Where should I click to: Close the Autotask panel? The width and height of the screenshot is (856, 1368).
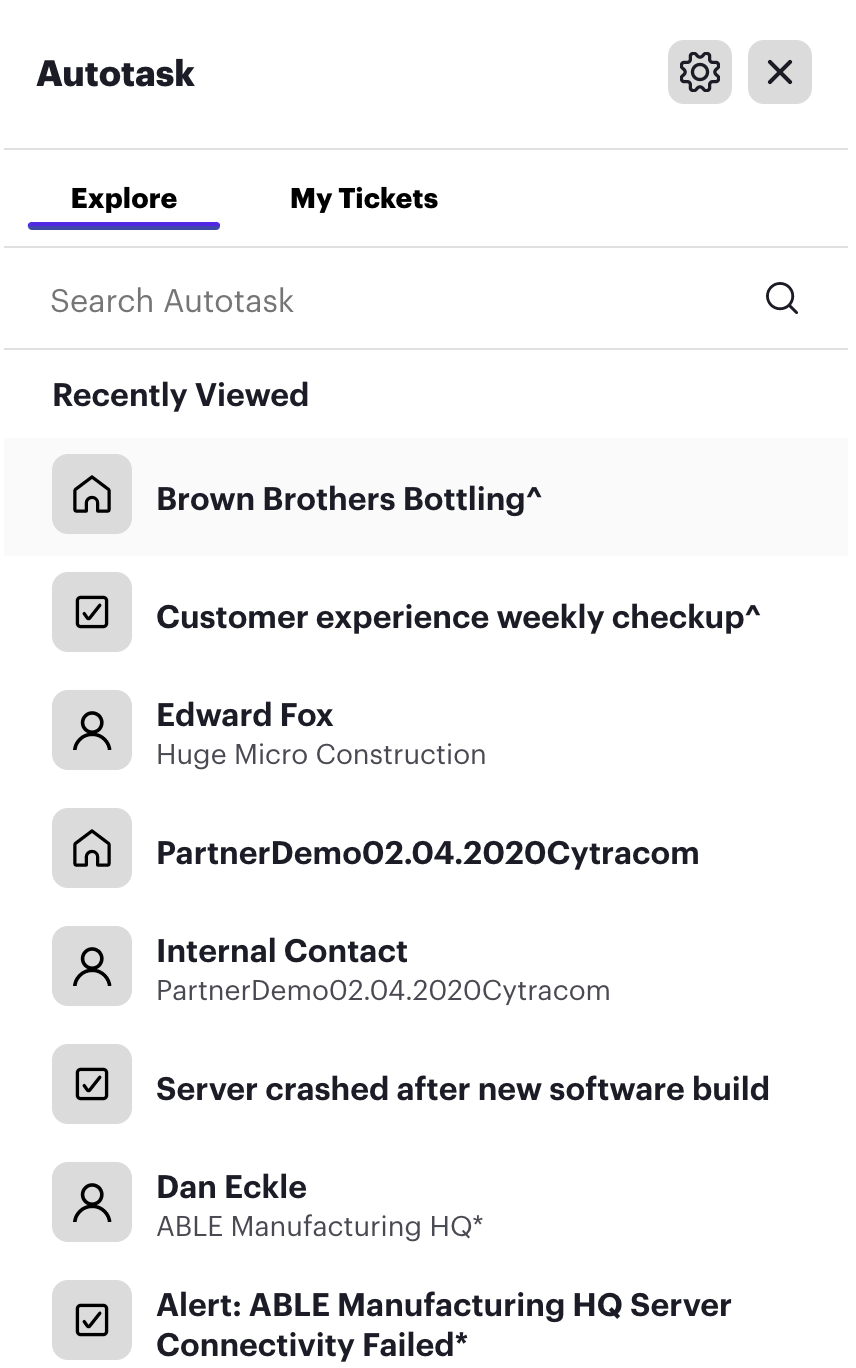tap(780, 72)
